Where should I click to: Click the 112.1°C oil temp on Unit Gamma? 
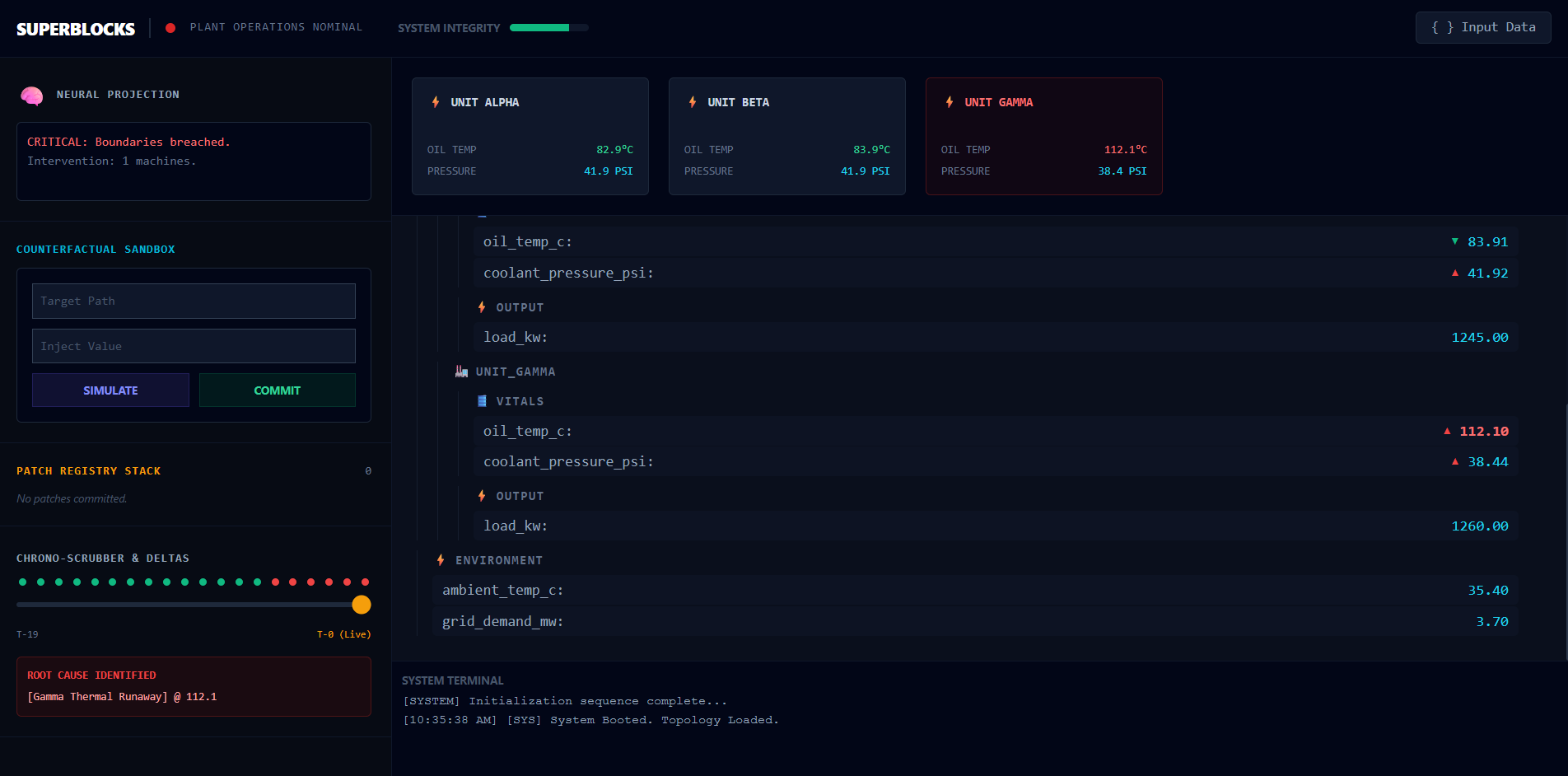pyautogui.click(x=1125, y=150)
